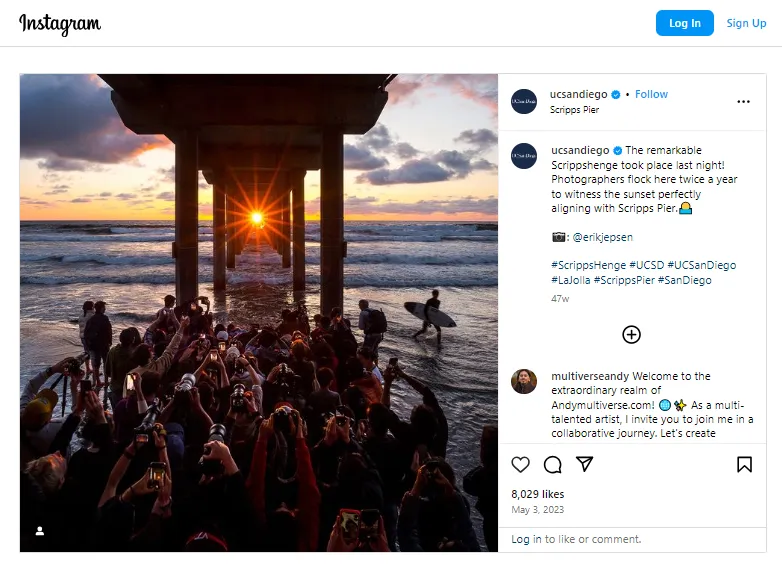Image resolution: width=782 pixels, height=568 pixels.
Task: Load more comments plus icon
Action: pos(631,334)
